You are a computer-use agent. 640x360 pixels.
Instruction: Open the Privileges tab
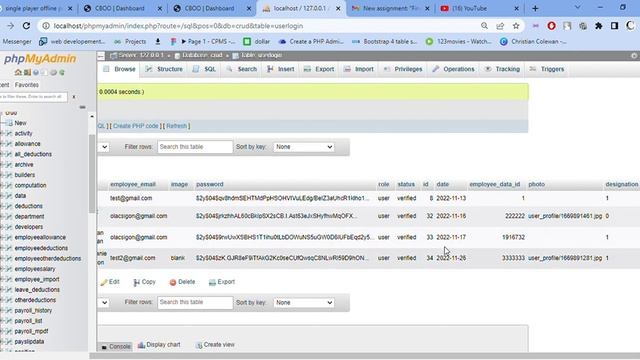[403, 69]
